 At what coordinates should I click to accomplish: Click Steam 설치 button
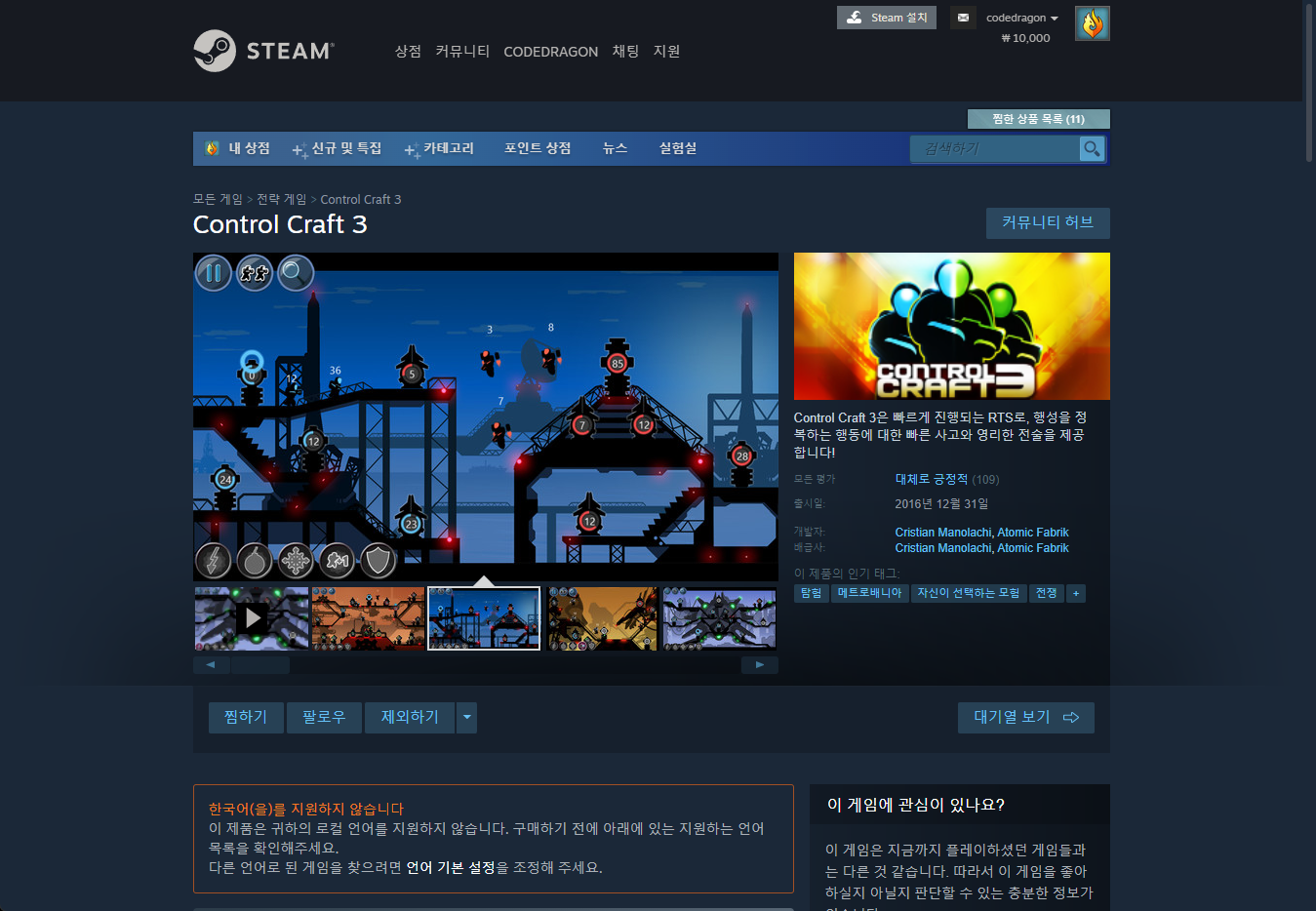click(886, 18)
